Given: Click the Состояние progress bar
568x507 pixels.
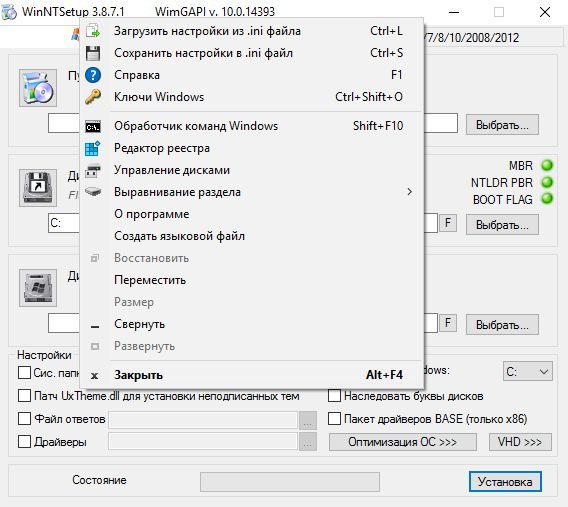Looking at the screenshot, I should 290,482.
